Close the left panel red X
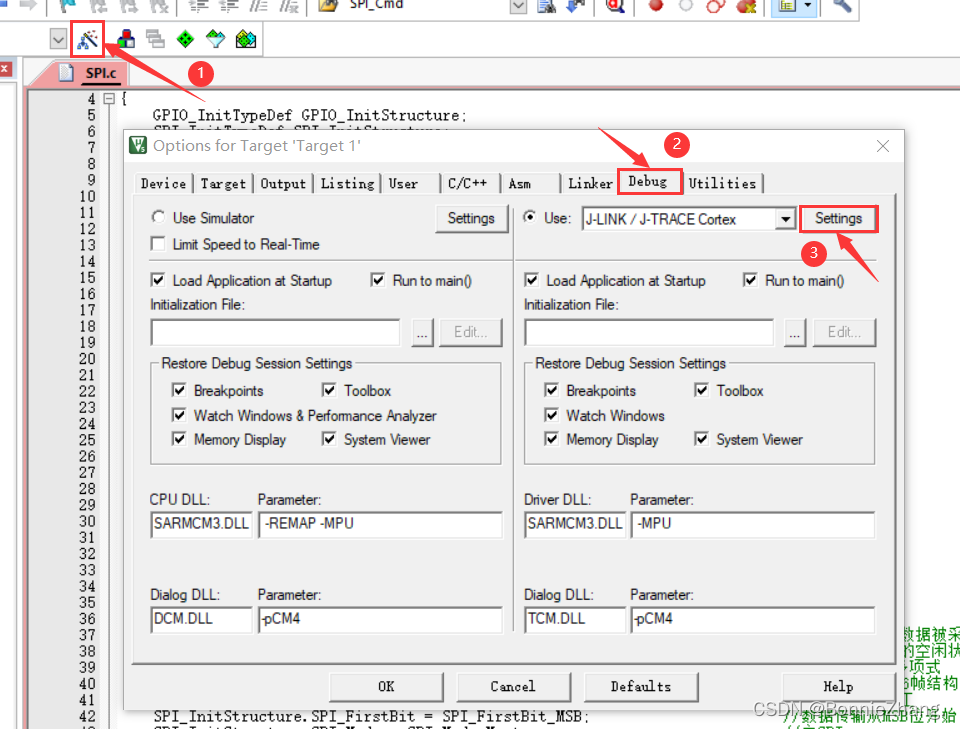The width and height of the screenshot is (960, 729). point(4,68)
